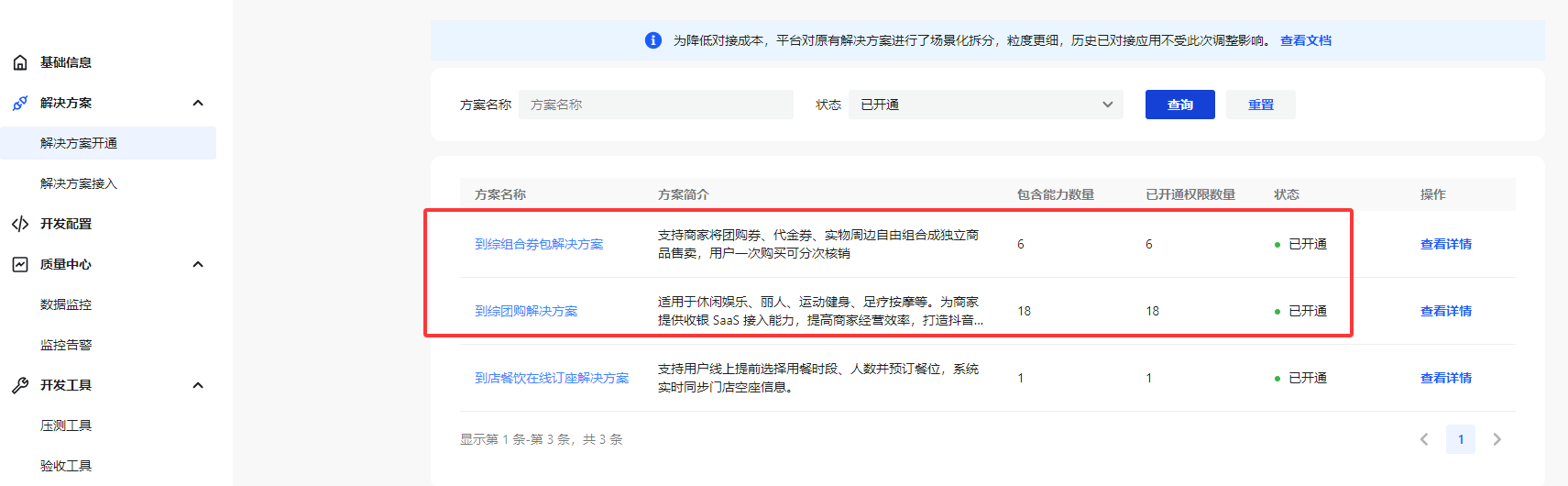
Task: Open 监控告警 from the sidebar
Action: pyautogui.click(x=66, y=345)
